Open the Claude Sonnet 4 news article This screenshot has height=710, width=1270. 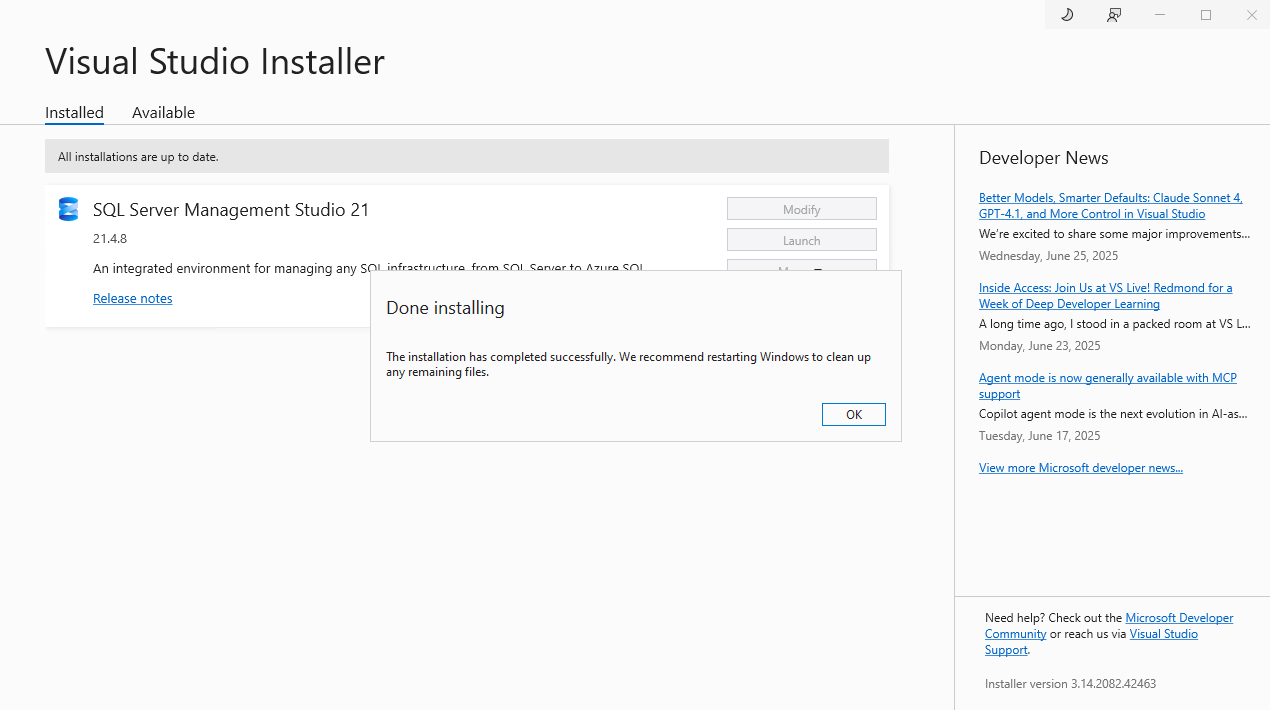(1110, 205)
